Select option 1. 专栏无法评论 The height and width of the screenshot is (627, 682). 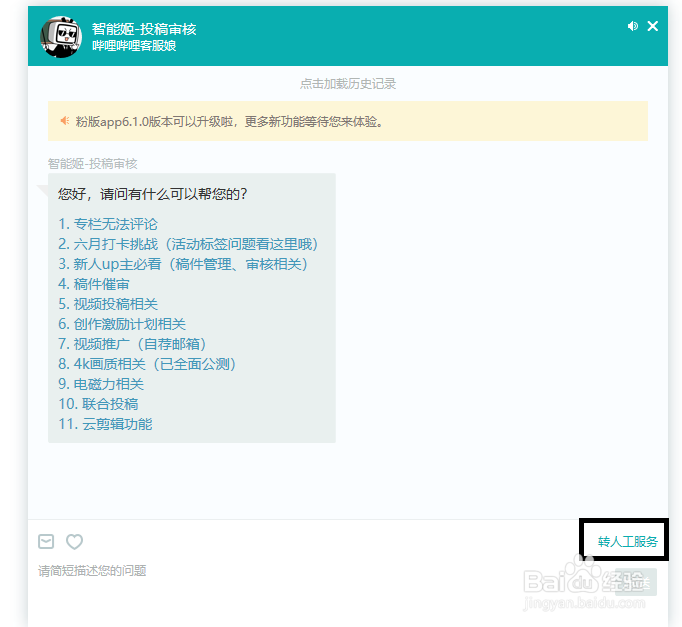[x=108, y=224]
